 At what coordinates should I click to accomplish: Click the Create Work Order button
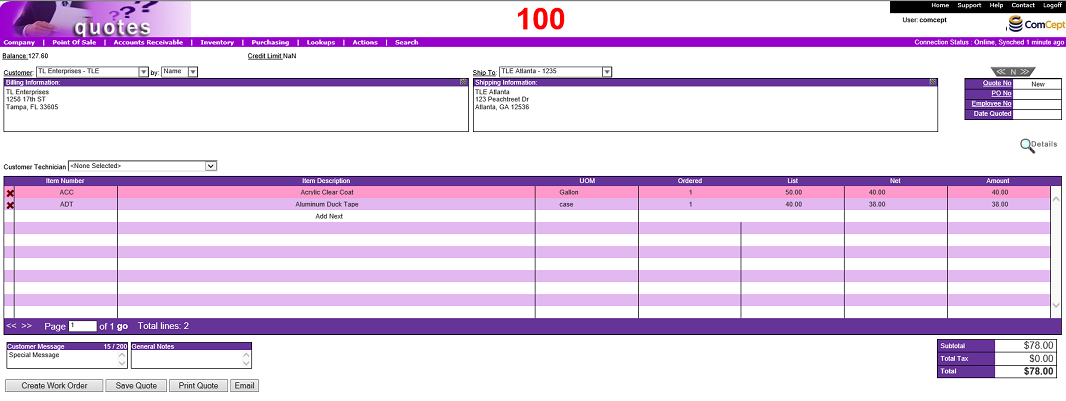(x=54, y=386)
